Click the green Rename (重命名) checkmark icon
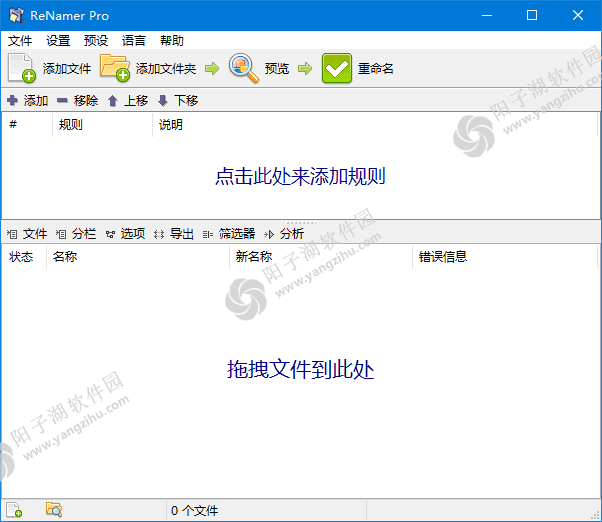Screen dimensions: 602x522 (x=337, y=68)
